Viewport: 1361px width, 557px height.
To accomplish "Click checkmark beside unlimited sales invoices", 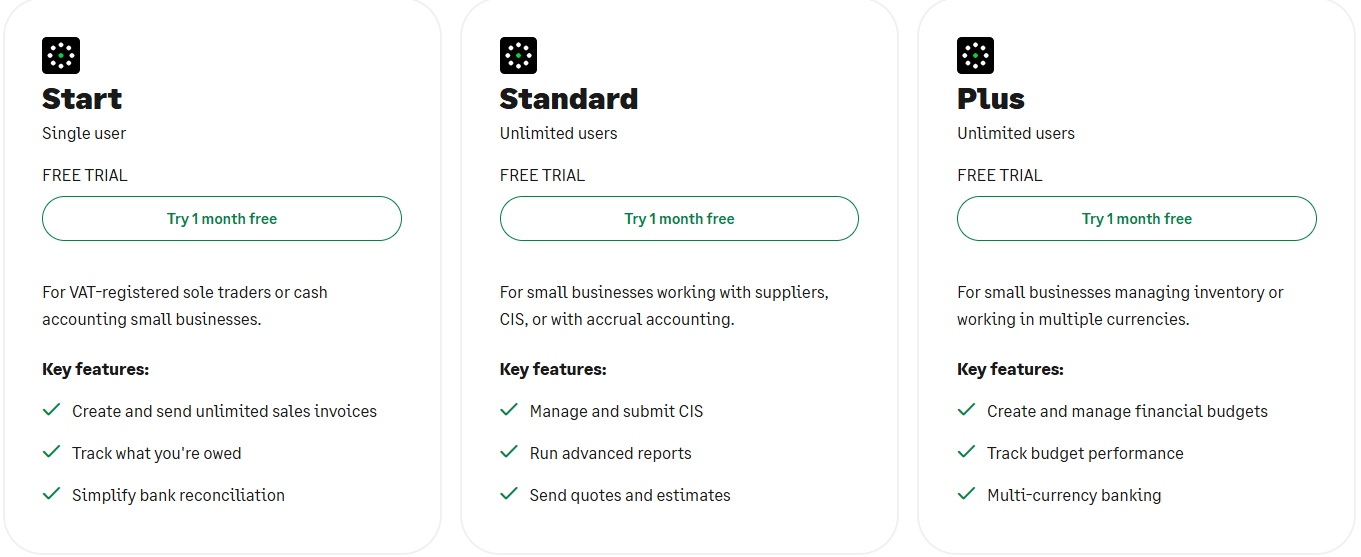I will pos(52,410).
